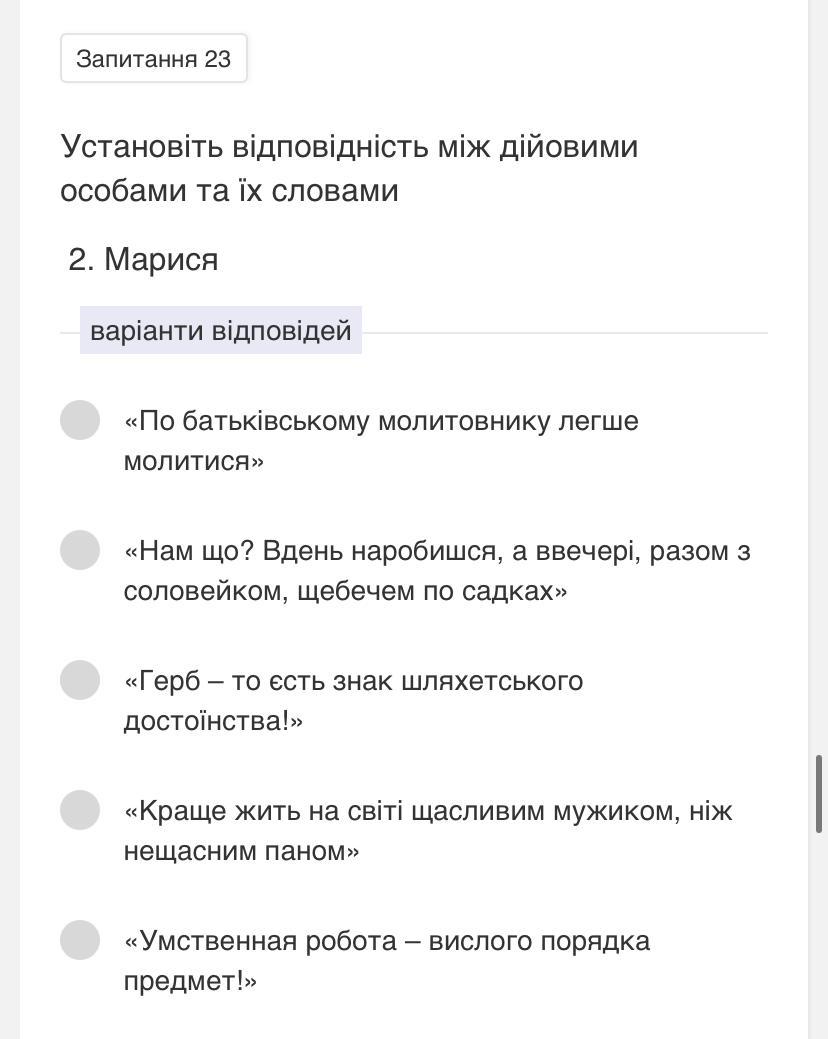This screenshot has width=828, height=1039.
Task: Pick radio for «Краще жить на світі»
Action: tap(80, 810)
